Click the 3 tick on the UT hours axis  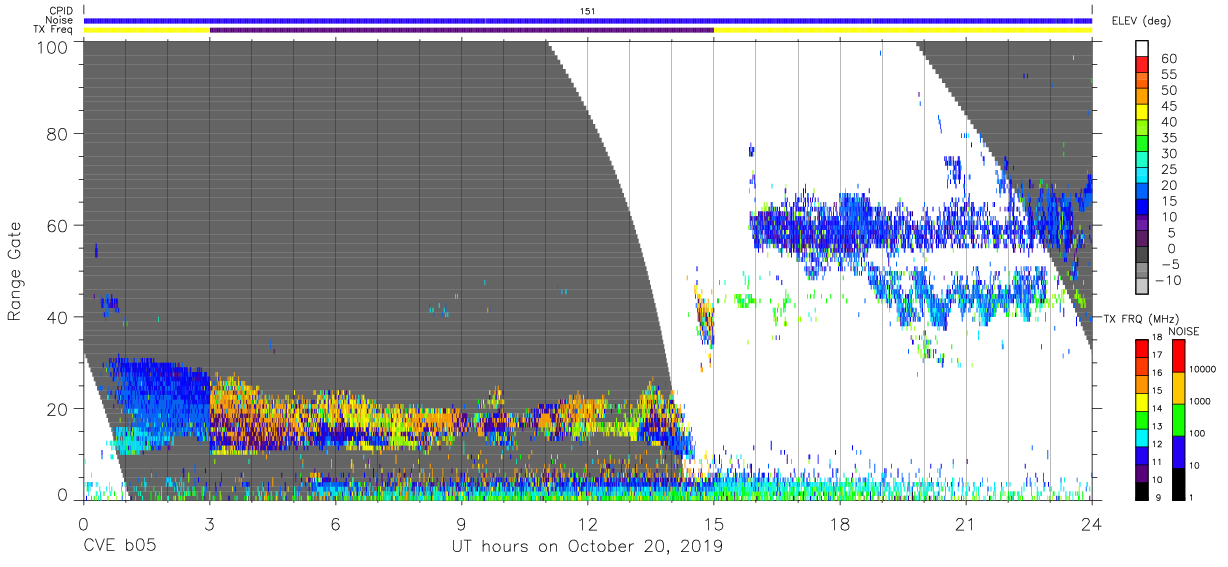click(209, 523)
